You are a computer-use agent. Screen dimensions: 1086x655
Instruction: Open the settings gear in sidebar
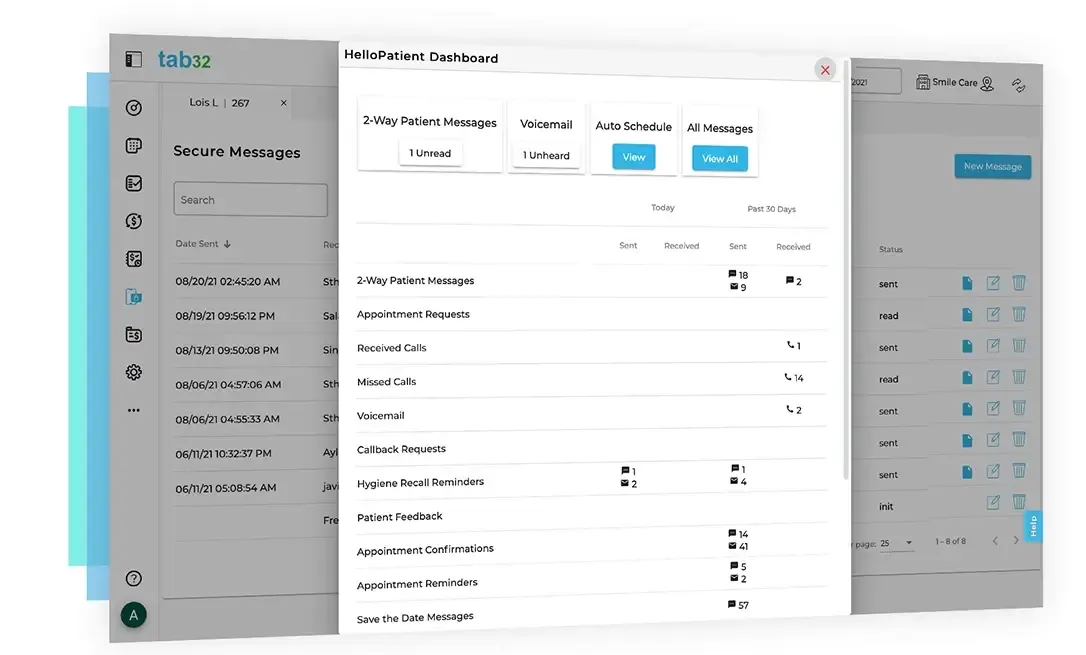pos(134,373)
